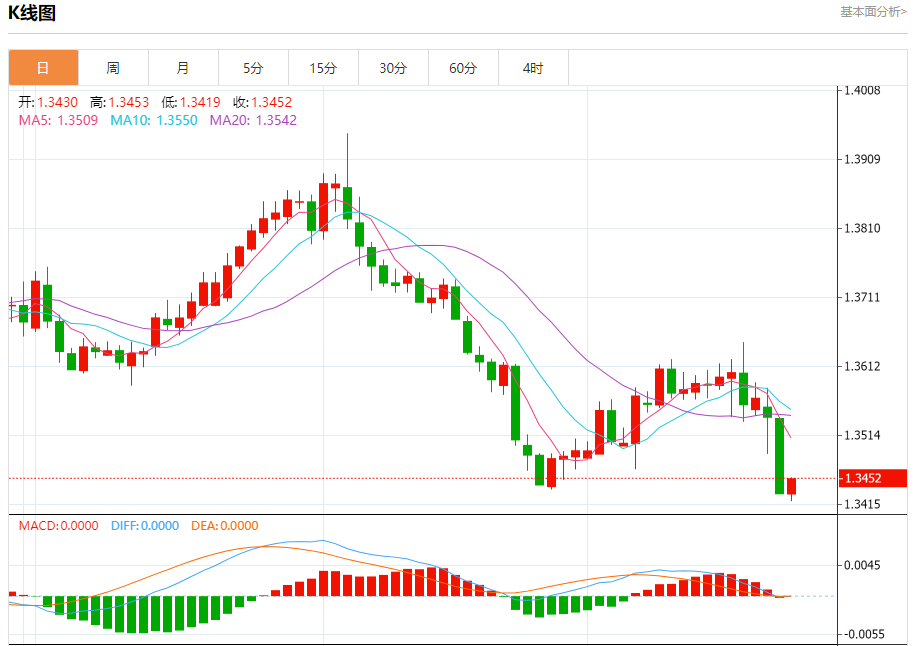
Task: Open the 5分 interval tab
Action: coord(253,68)
